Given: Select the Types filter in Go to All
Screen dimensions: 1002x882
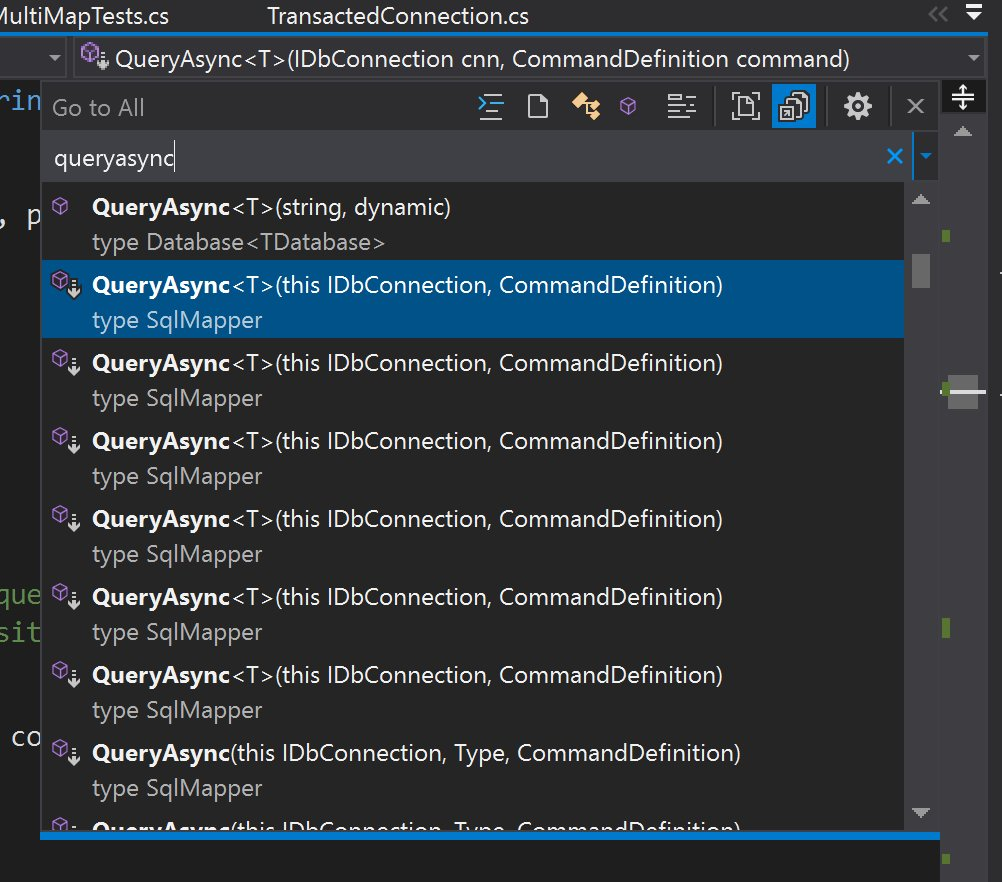Looking at the screenshot, I should 587,106.
